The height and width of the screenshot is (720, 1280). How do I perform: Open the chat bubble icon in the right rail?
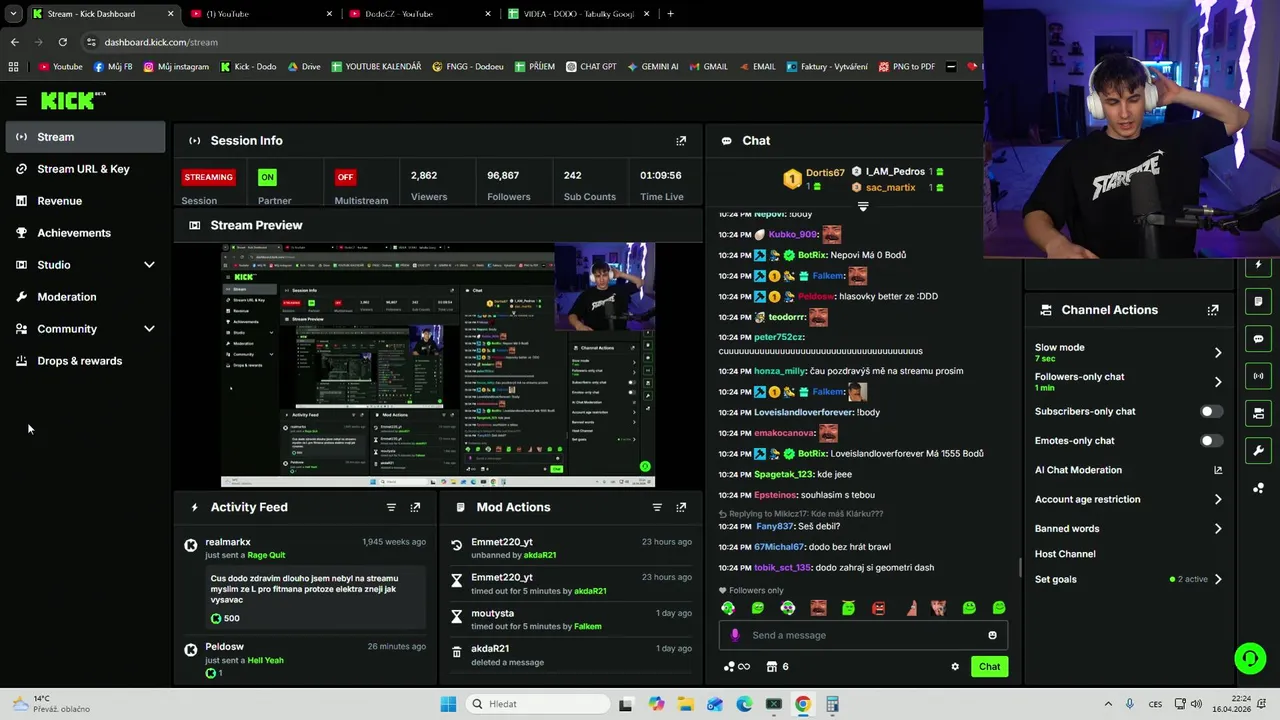click(1258, 339)
